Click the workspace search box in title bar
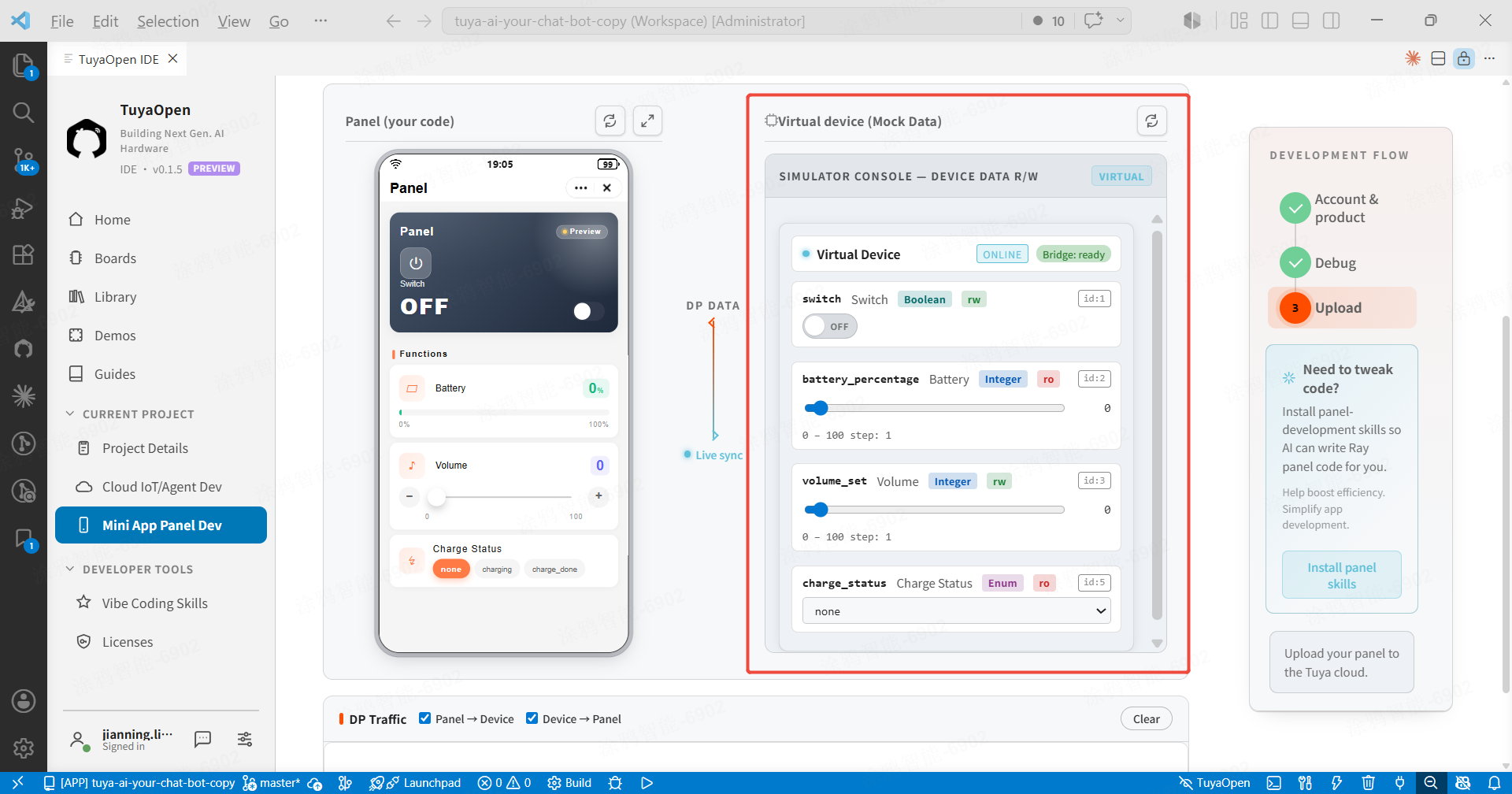 pos(732,21)
